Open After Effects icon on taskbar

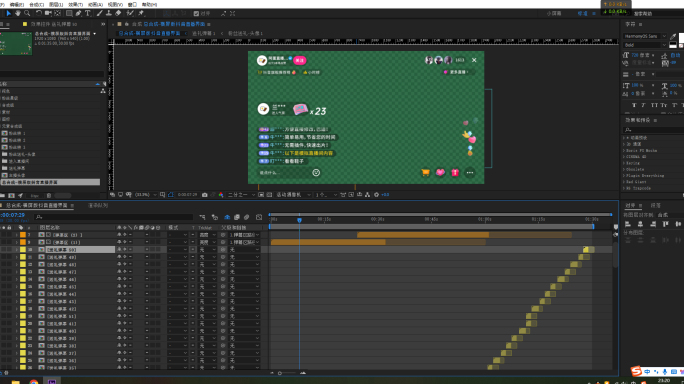pyautogui.click(x=52, y=382)
